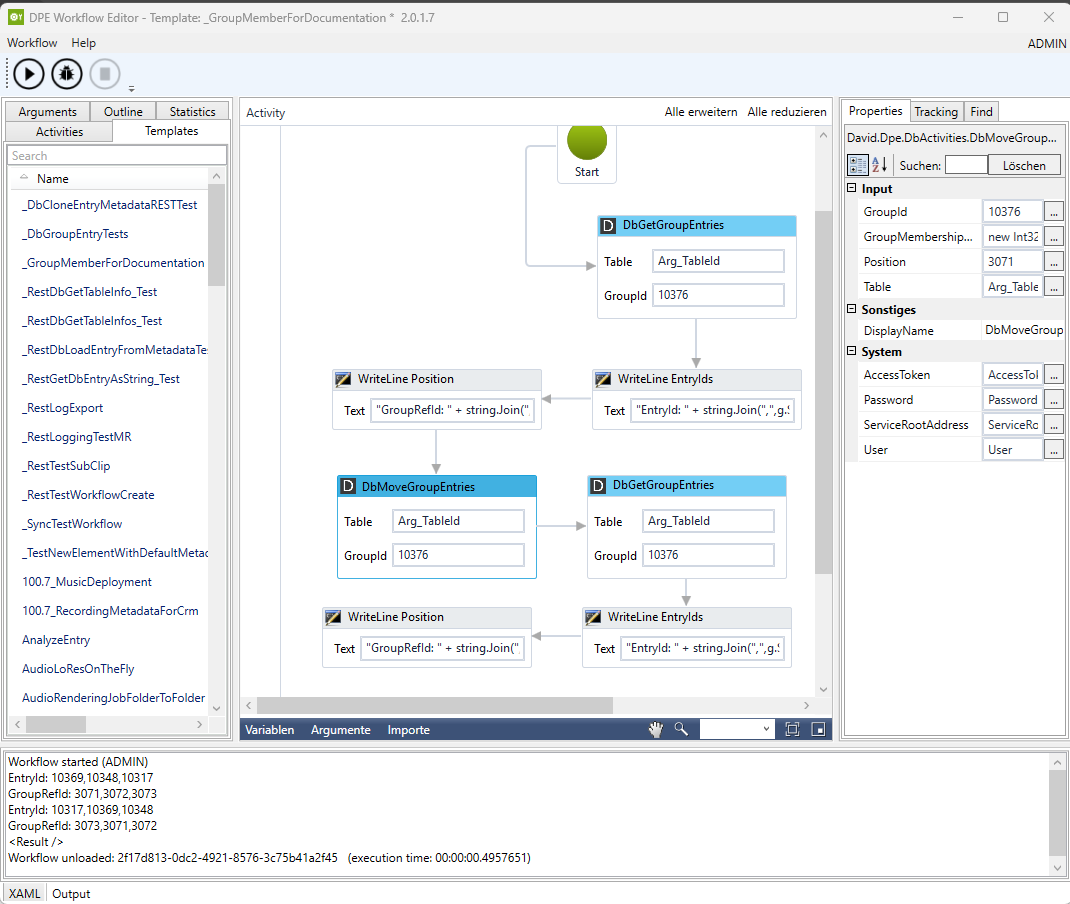Collapse the Sonstiges property section
1070x904 pixels.
852,310
